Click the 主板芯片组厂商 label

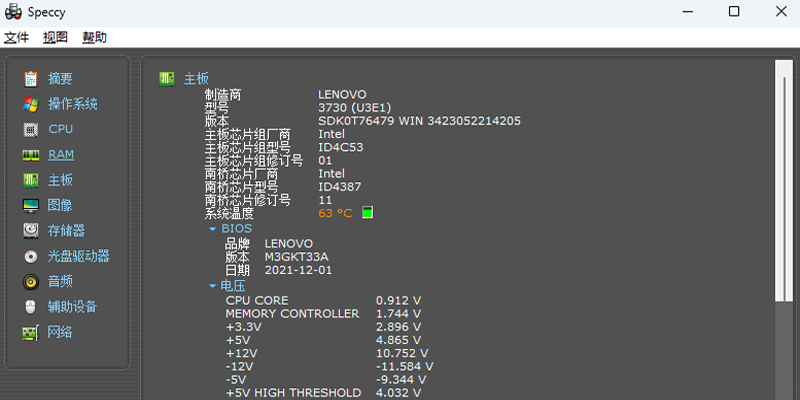247,135
